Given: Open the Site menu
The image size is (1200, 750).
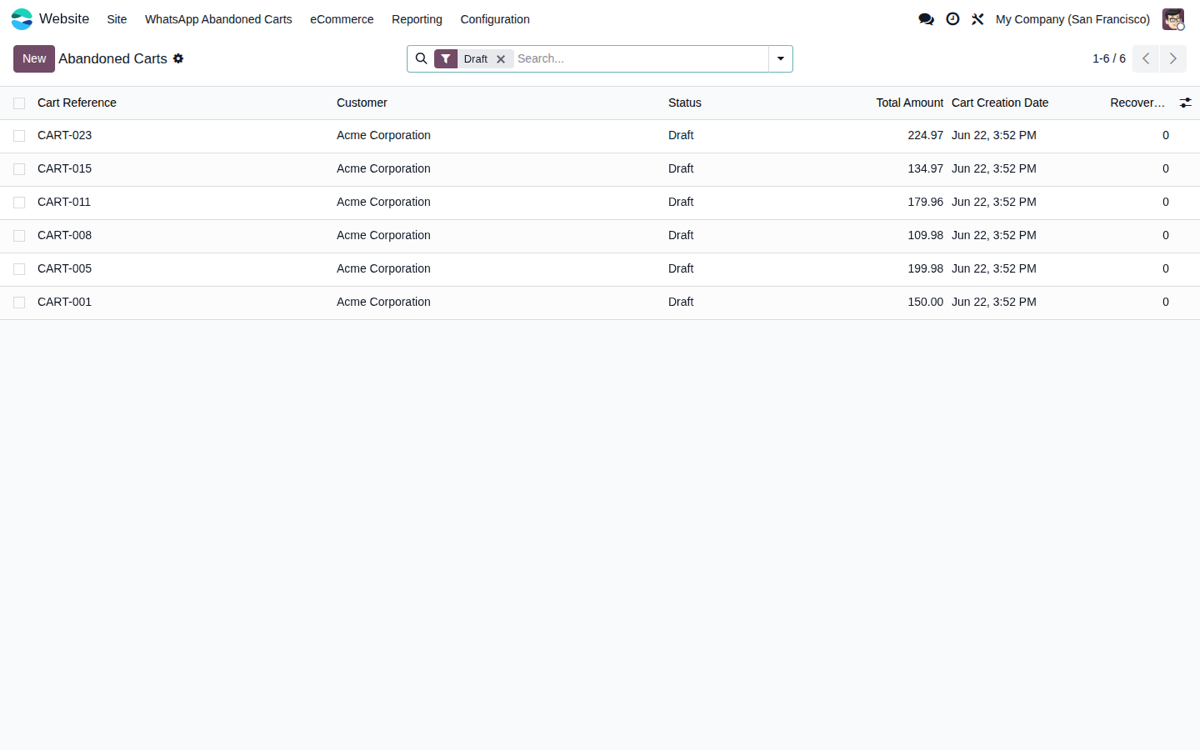Looking at the screenshot, I should [x=117, y=19].
